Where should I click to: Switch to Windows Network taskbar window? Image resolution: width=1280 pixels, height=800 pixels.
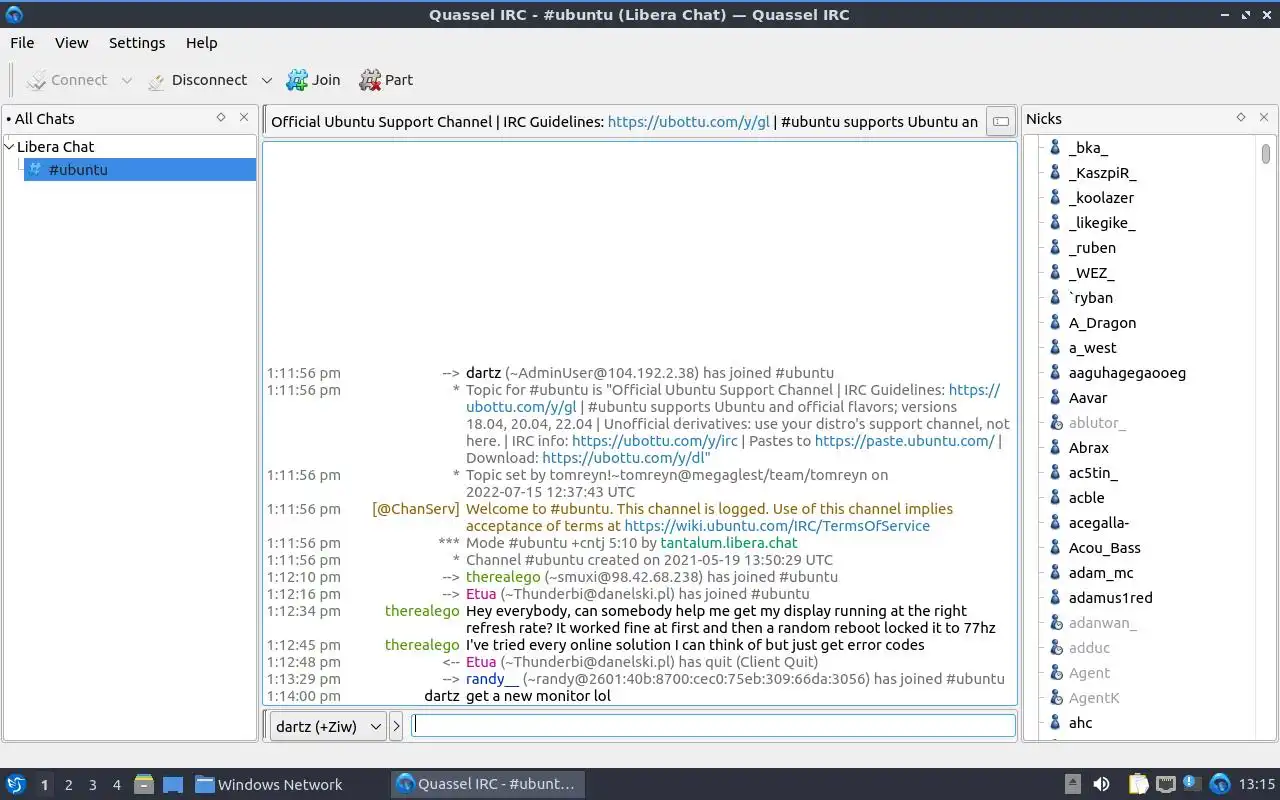[268, 785]
